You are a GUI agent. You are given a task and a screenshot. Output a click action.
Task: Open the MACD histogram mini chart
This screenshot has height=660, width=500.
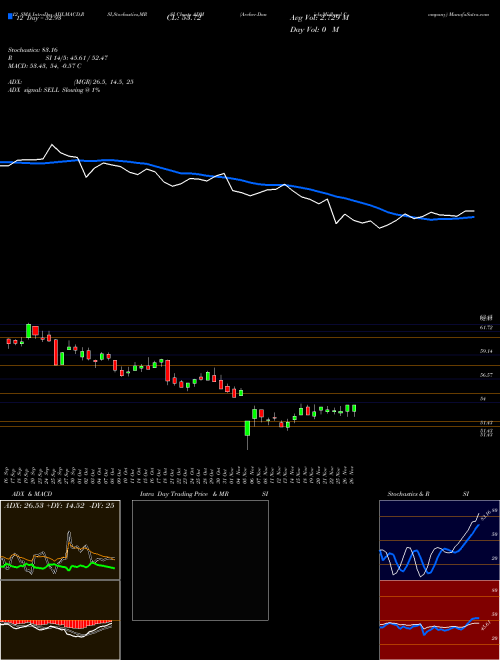pyautogui.click(x=60, y=620)
